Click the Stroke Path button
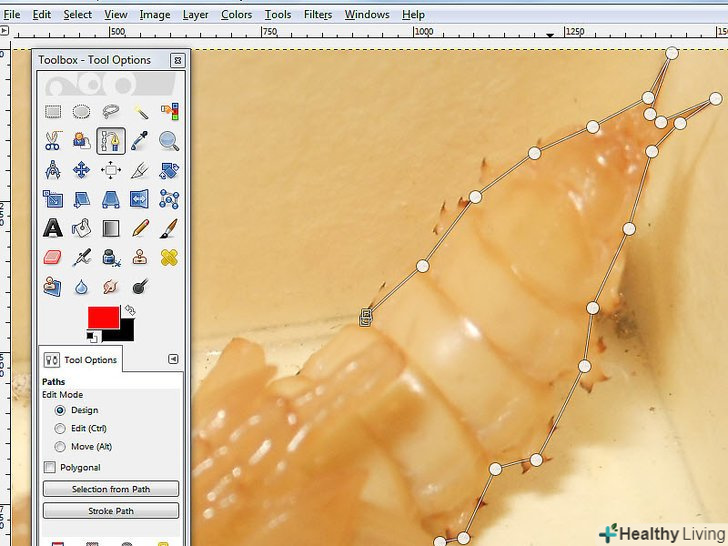Viewport: 728px width, 546px height. click(111, 511)
